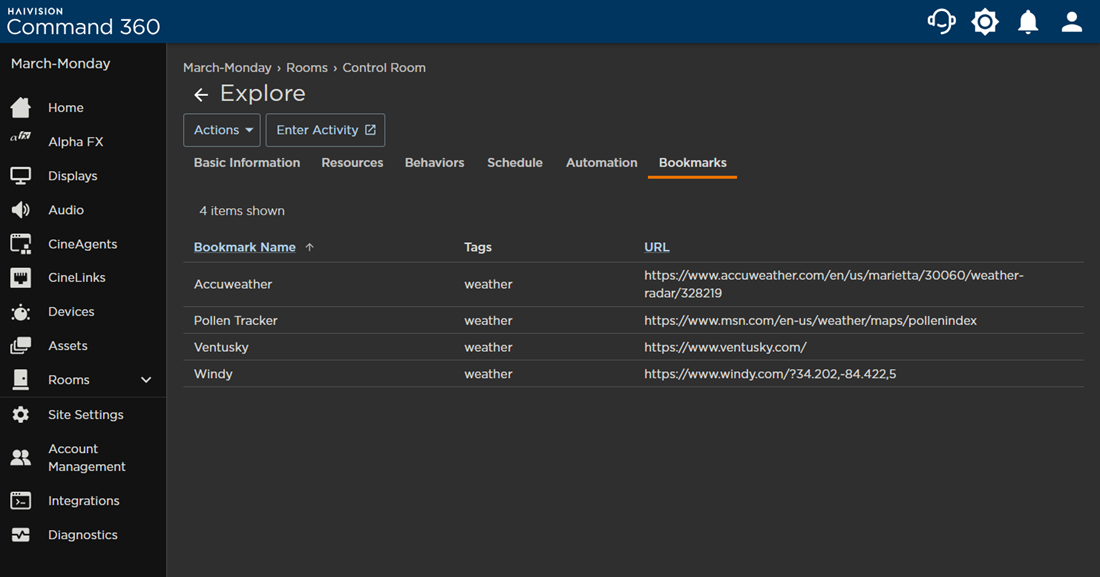Open the Home menu item
This screenshot has width=1100, height=577.
(x=66, y=107)
